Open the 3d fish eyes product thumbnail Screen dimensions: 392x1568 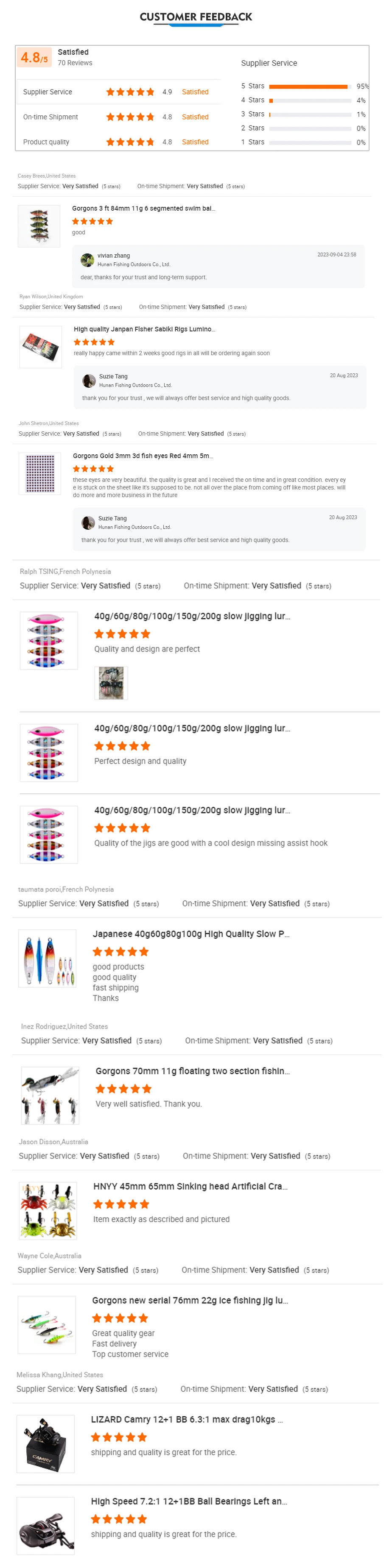click(40, 473)
